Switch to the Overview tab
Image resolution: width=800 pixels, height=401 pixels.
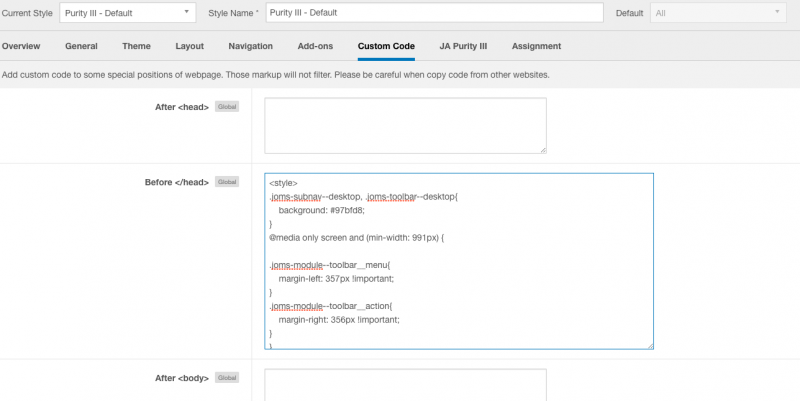[x=21, y=46]
